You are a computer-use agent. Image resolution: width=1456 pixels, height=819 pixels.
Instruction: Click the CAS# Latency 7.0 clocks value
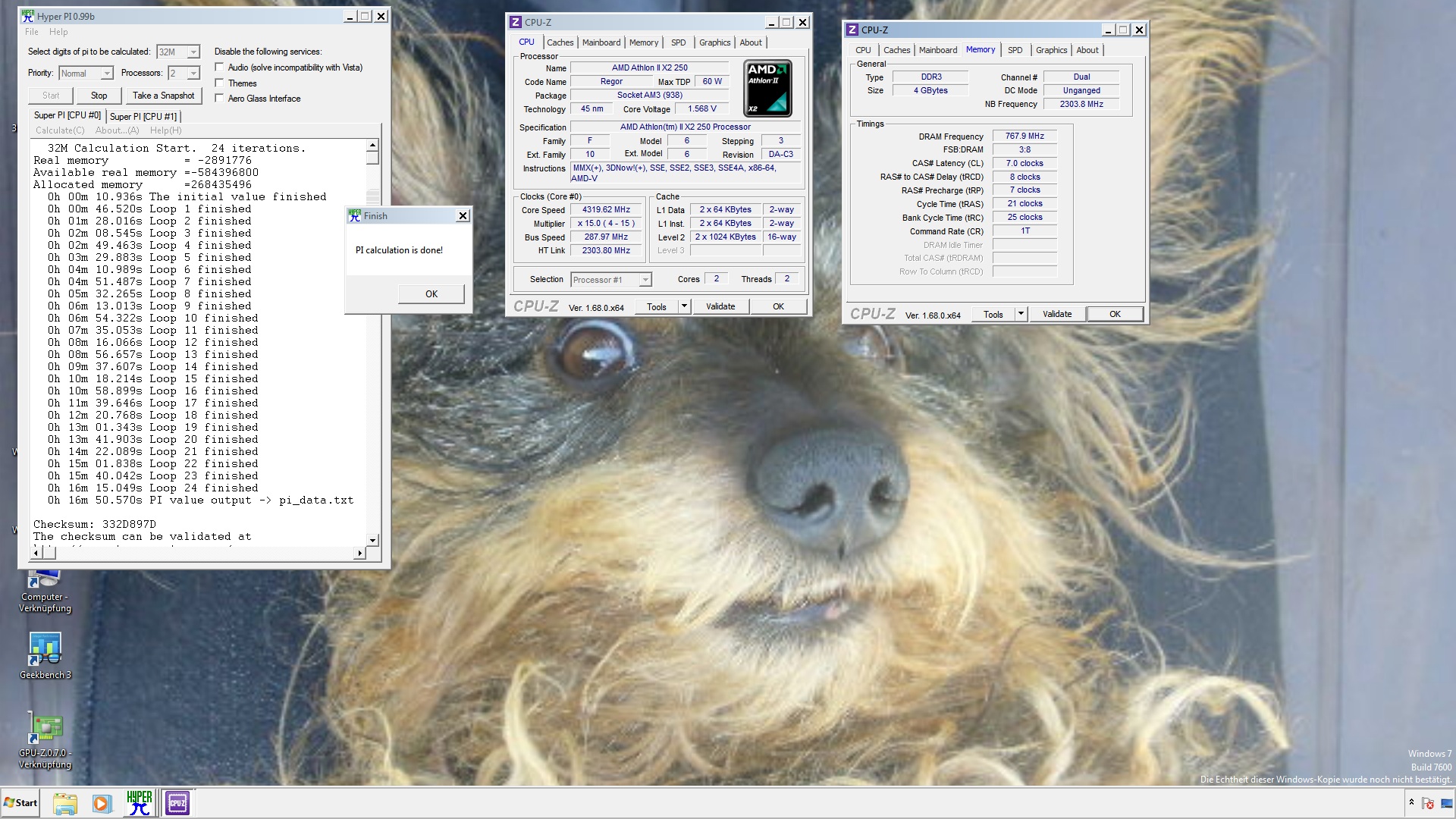pos(1025,163)
